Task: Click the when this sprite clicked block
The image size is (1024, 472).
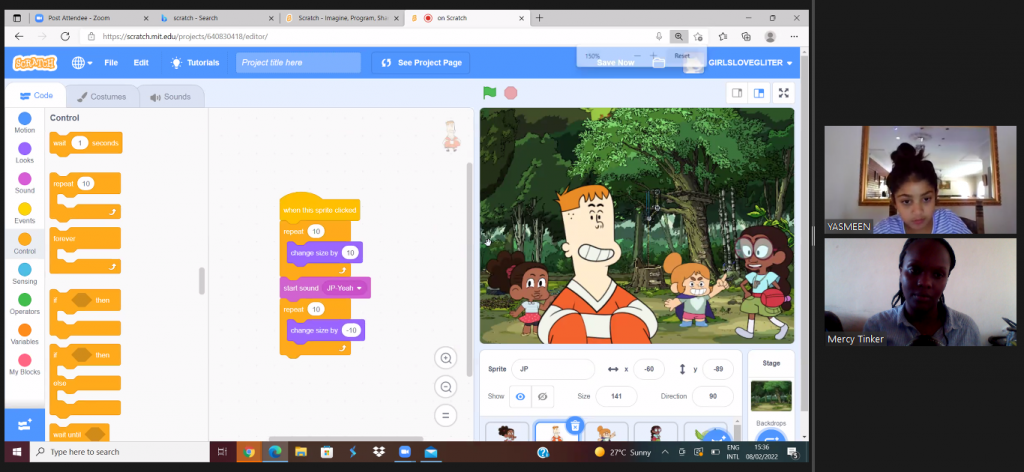Action: coord(319,210)
